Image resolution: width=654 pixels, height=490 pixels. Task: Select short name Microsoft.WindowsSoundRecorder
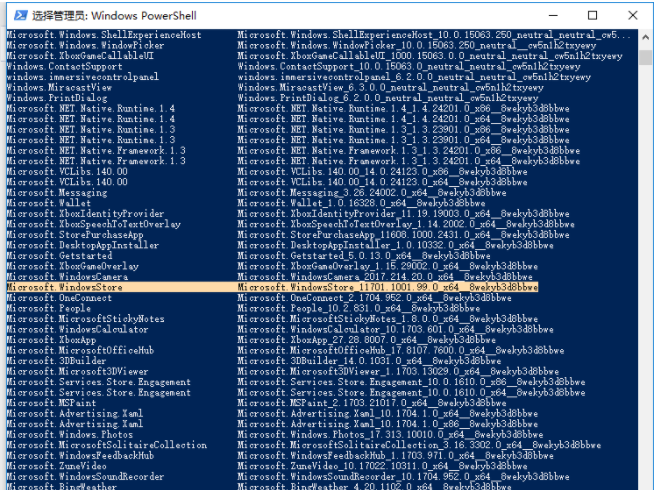click(x=86, y=477)
